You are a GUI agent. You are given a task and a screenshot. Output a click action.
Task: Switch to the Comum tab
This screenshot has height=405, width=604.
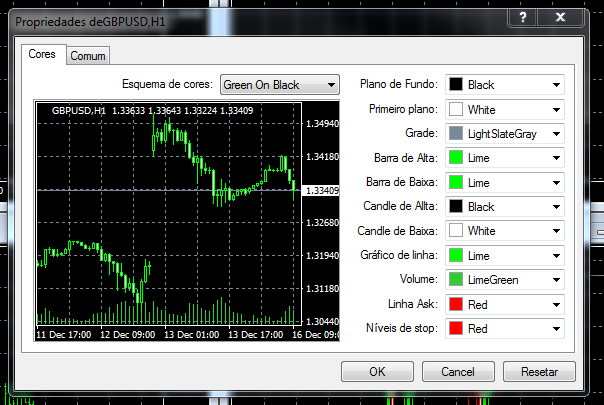(88, 56)
